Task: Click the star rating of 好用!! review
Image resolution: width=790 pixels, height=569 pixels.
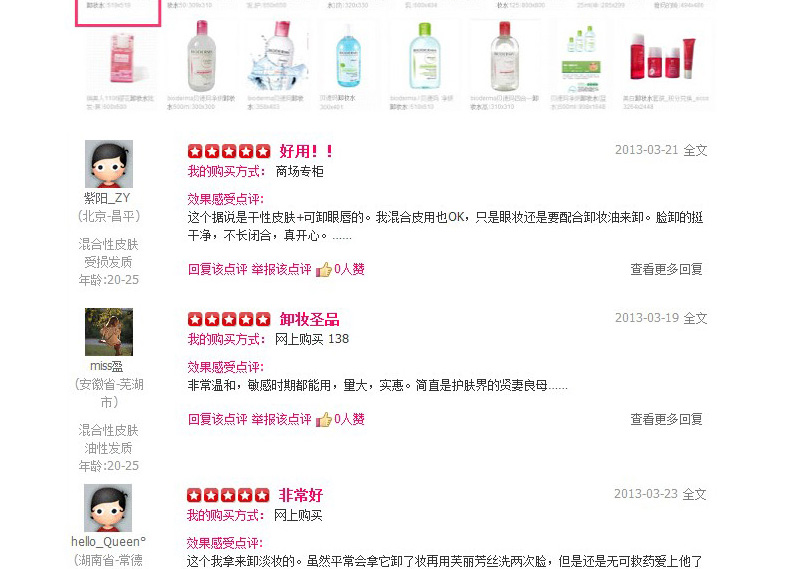Action: (x=229, y=151)
